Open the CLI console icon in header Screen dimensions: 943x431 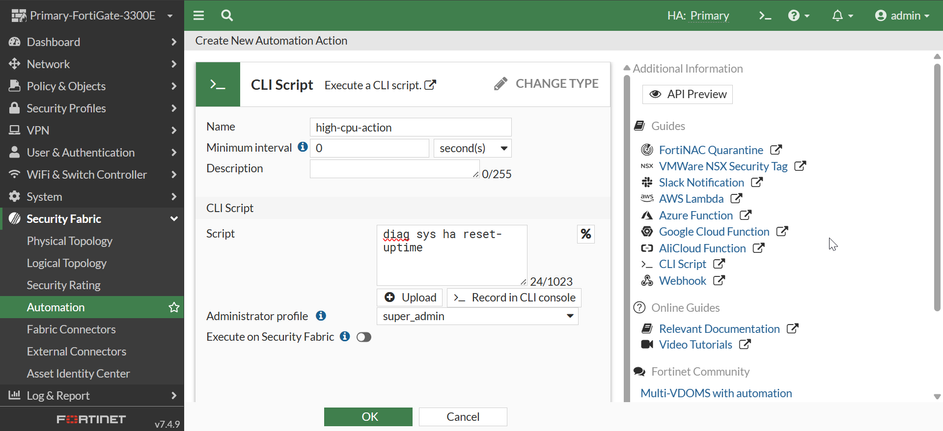765,15
